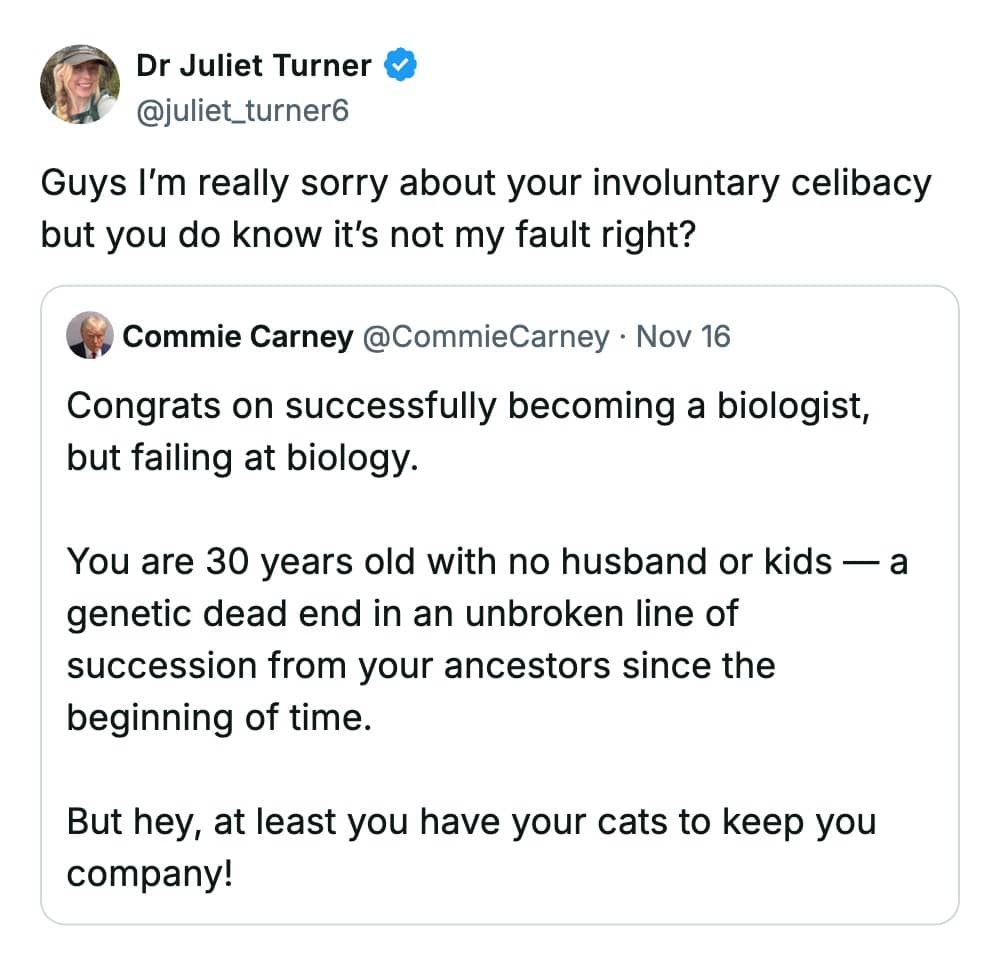This screenshot has height=964, width=996.
Task: Click the line "You are 30 years old"
Action: [487, 562]
